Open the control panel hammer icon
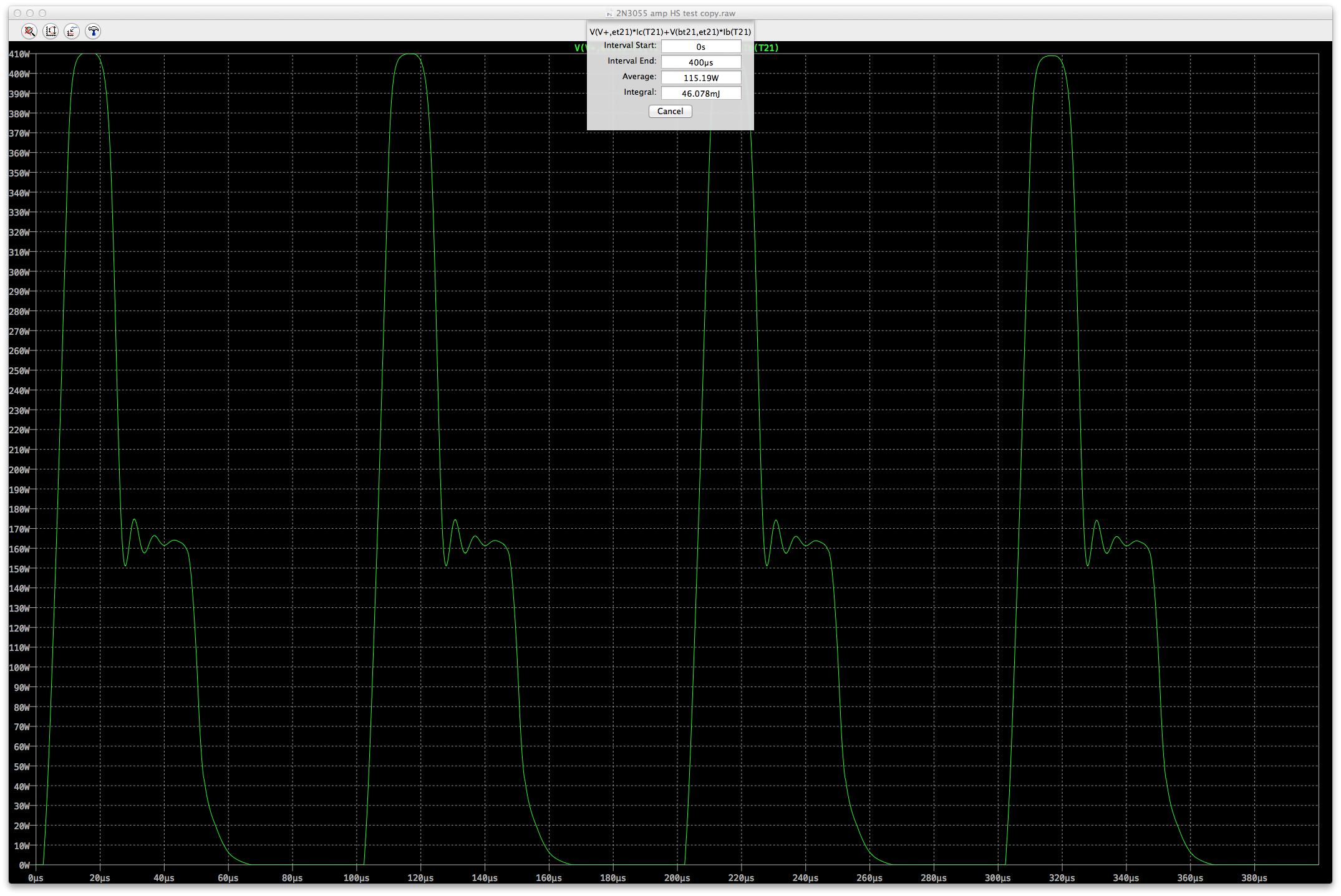The image size is (1341, 896). pos(93,31)
